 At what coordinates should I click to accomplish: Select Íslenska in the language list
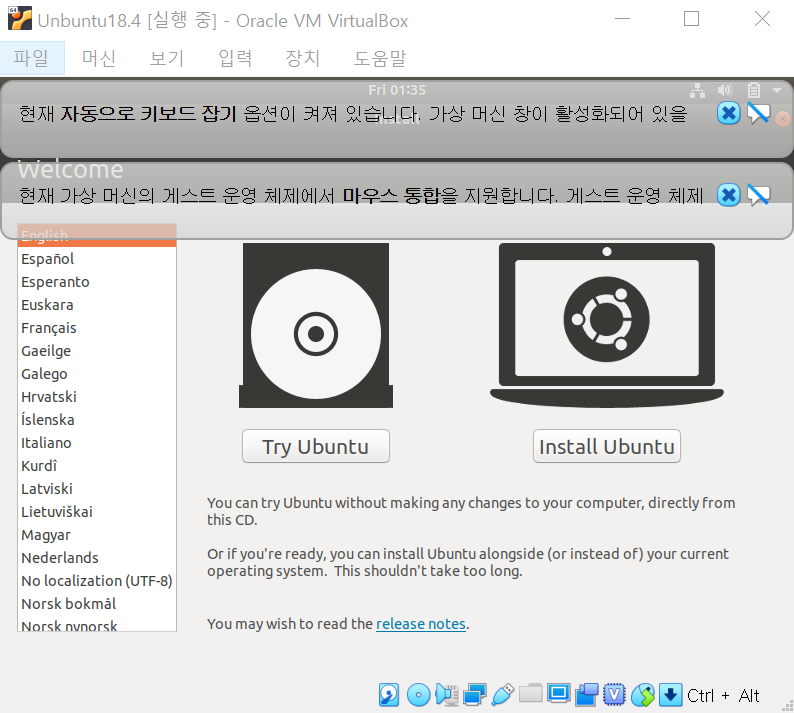(97, 420)
